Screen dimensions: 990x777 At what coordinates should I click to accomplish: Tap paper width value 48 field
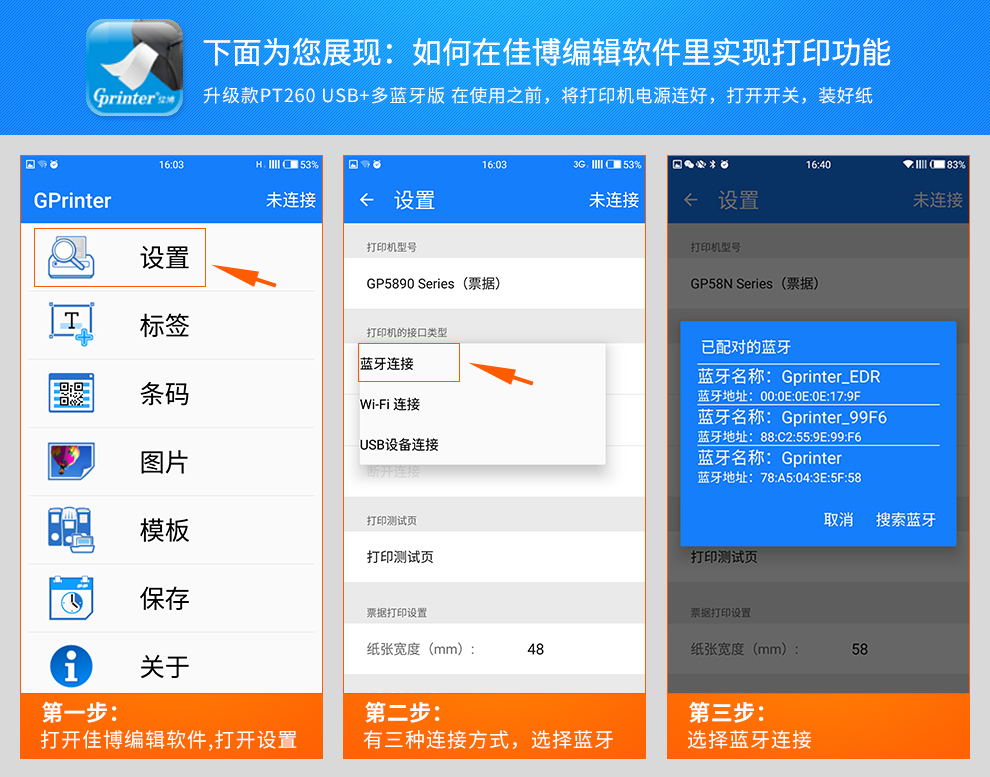[535, 649]
